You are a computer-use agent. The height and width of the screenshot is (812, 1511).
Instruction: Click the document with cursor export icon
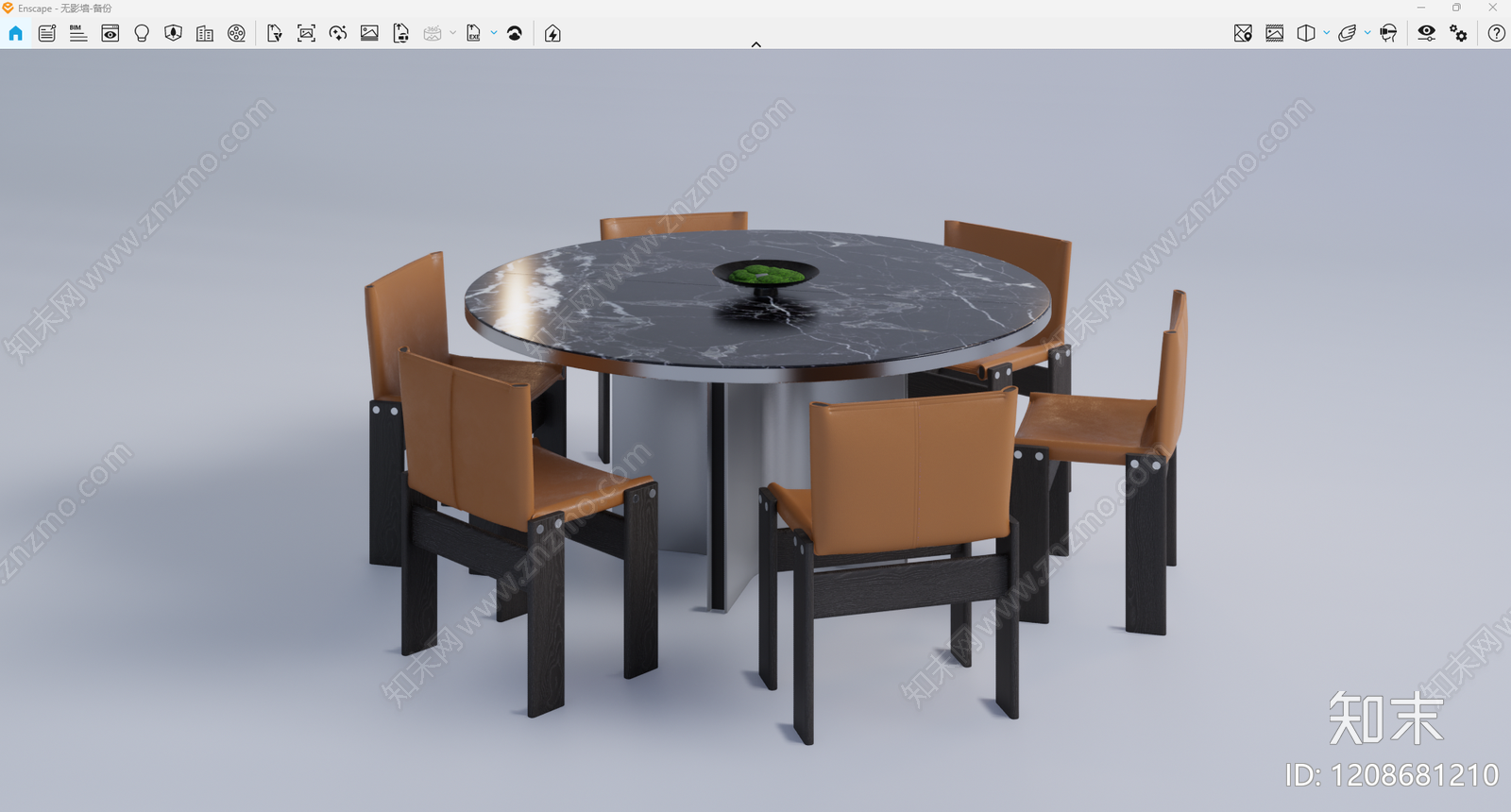click(275, 33)
